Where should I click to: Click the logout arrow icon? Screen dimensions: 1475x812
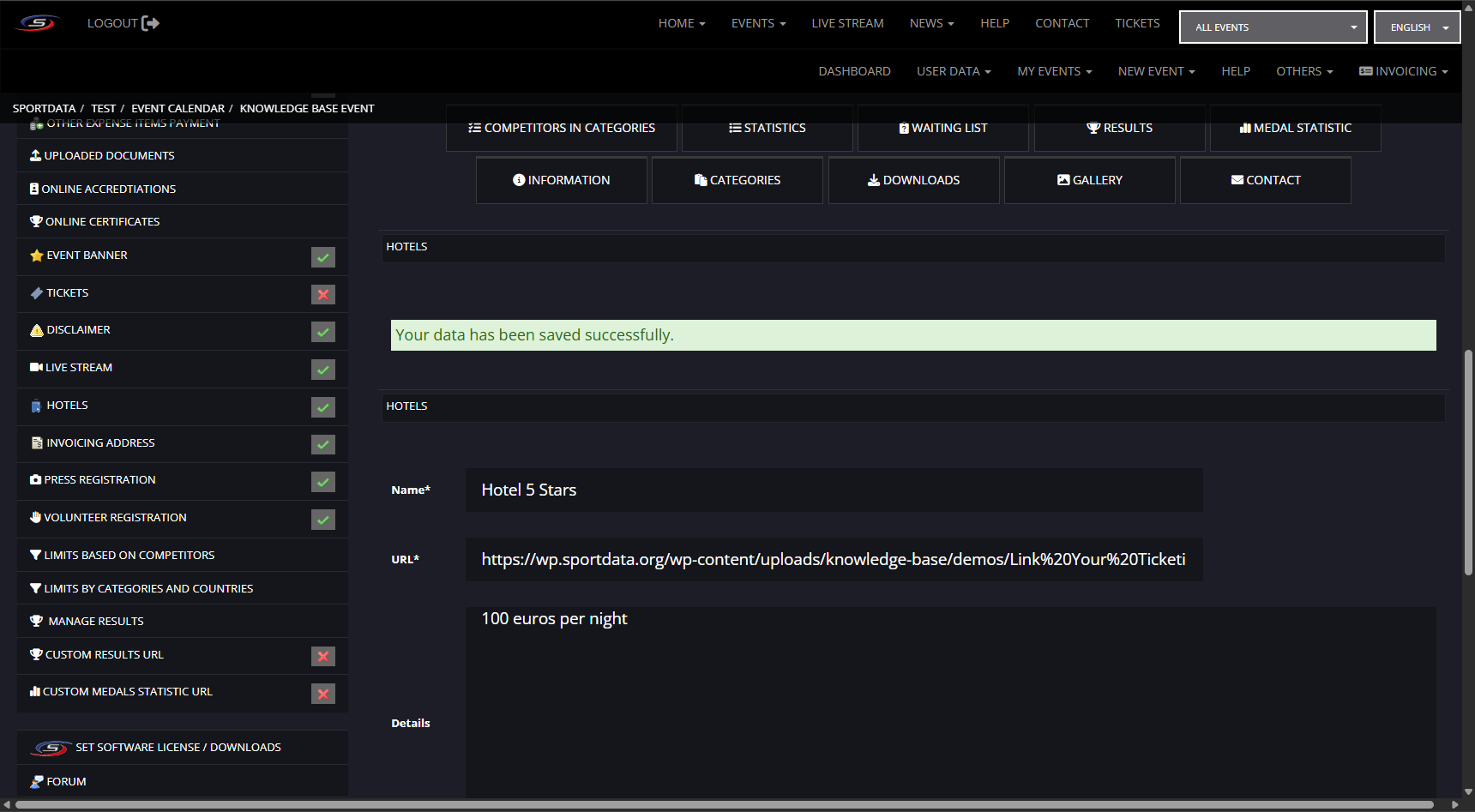coord(151,23)
